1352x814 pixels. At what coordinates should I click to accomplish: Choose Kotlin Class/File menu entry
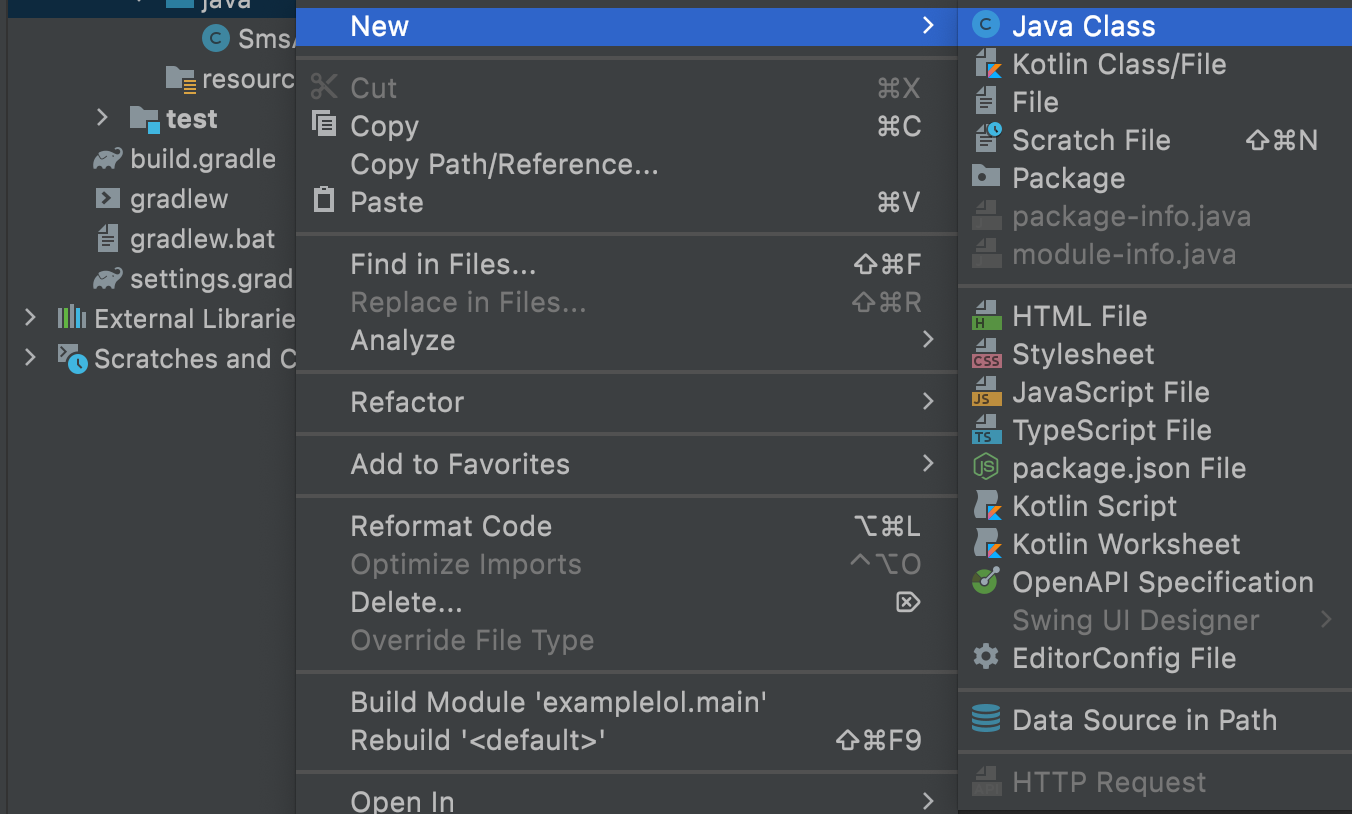coord(1155,64)
